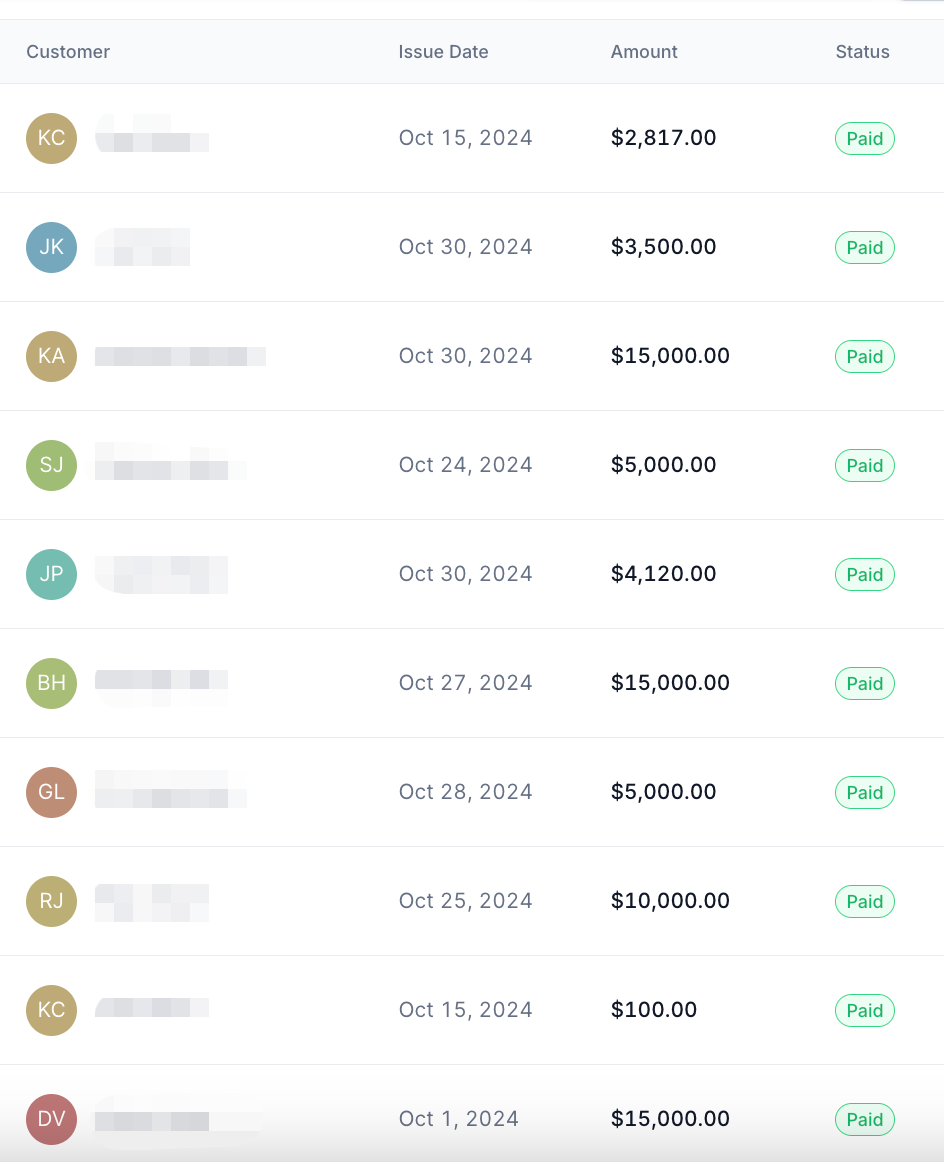Click the Status column header
The image size is (944, 1162).
862,52
